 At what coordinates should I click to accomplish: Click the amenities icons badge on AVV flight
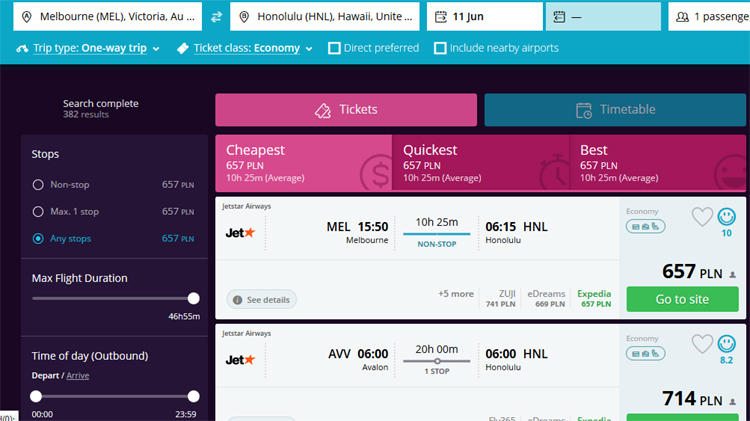click(645, 354)
